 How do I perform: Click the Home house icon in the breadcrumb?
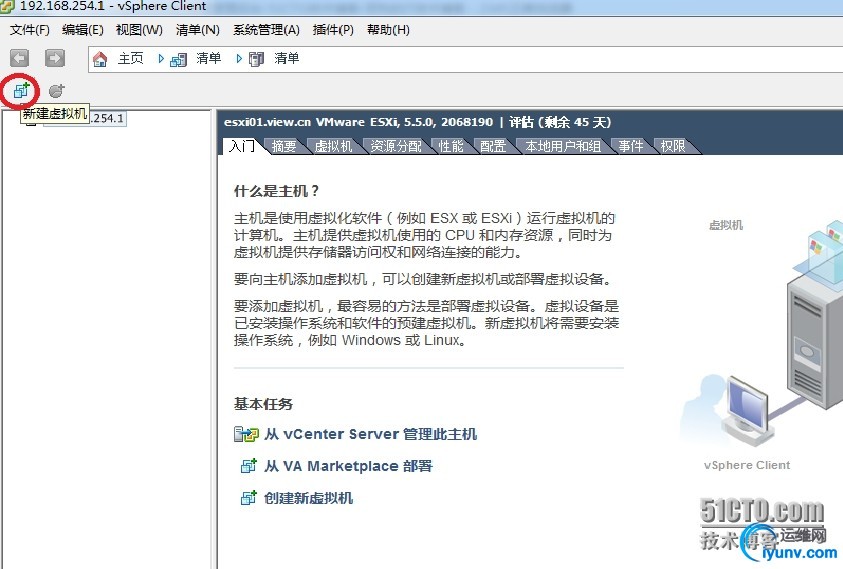pyautogui.click(x=100, y=59)
